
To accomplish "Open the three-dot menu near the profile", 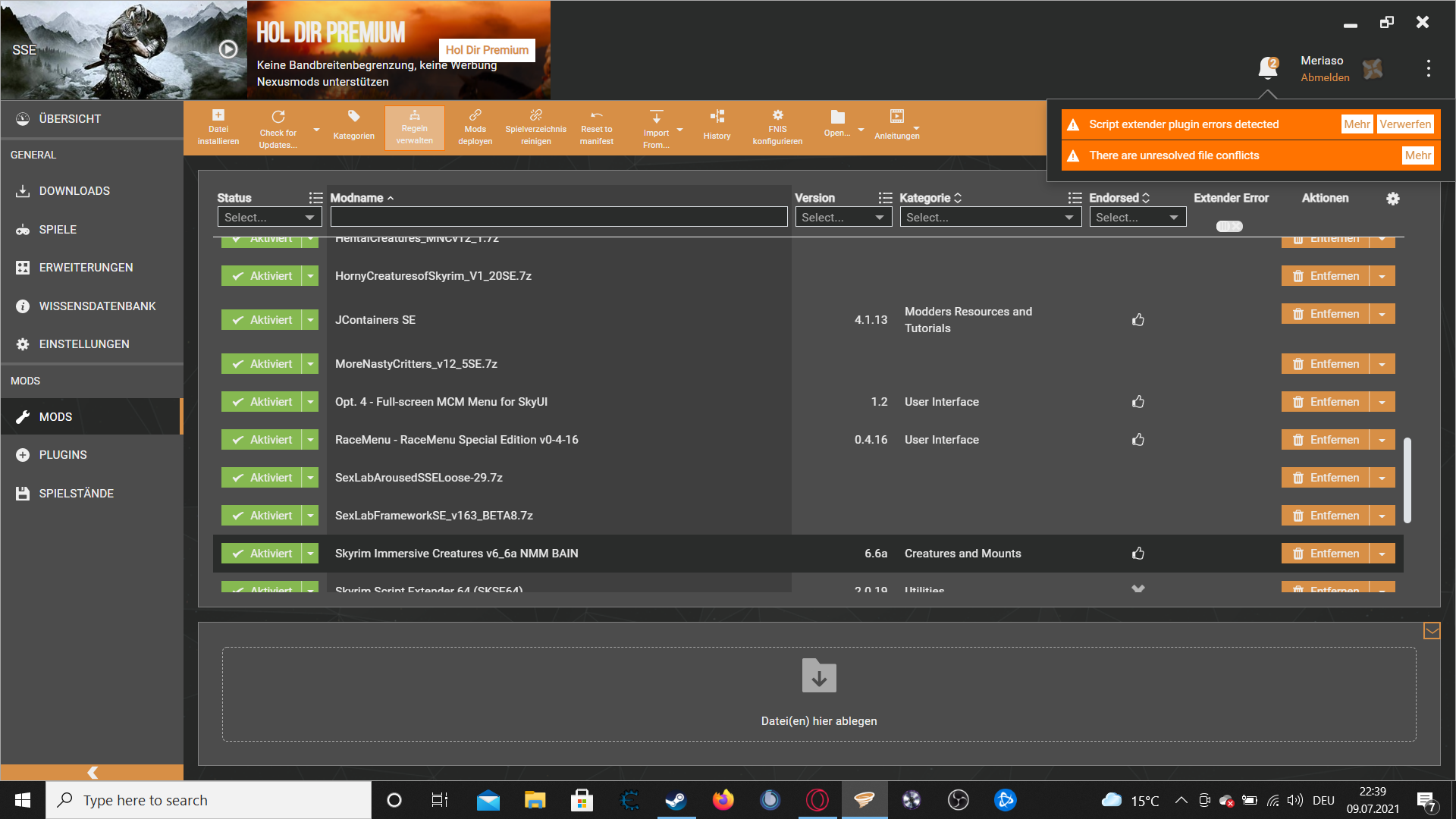I will point(1429,68).
